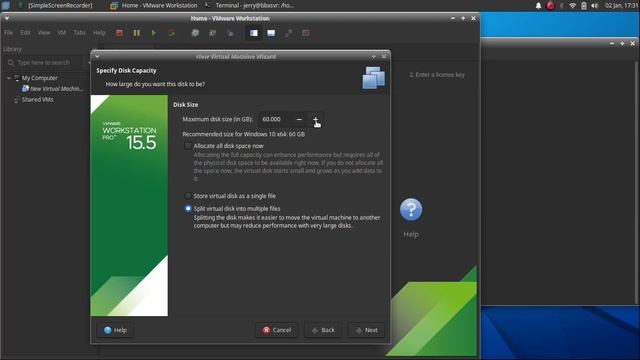
Task: Click the large blue Help question-mark icon
Action: pyautogui.click(x=411, y=209)
